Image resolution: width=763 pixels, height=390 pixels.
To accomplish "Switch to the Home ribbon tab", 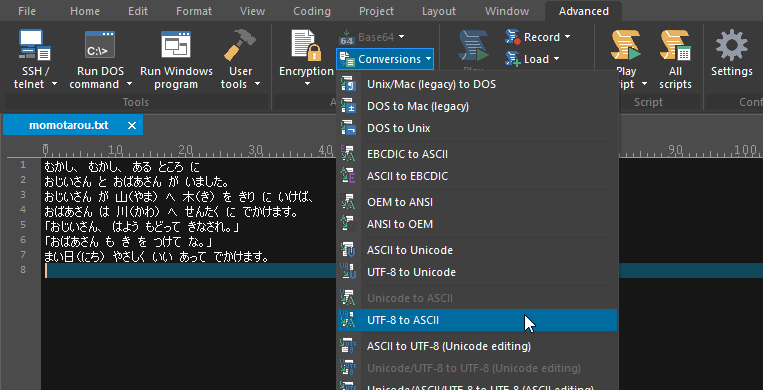I will click(85, 11).
